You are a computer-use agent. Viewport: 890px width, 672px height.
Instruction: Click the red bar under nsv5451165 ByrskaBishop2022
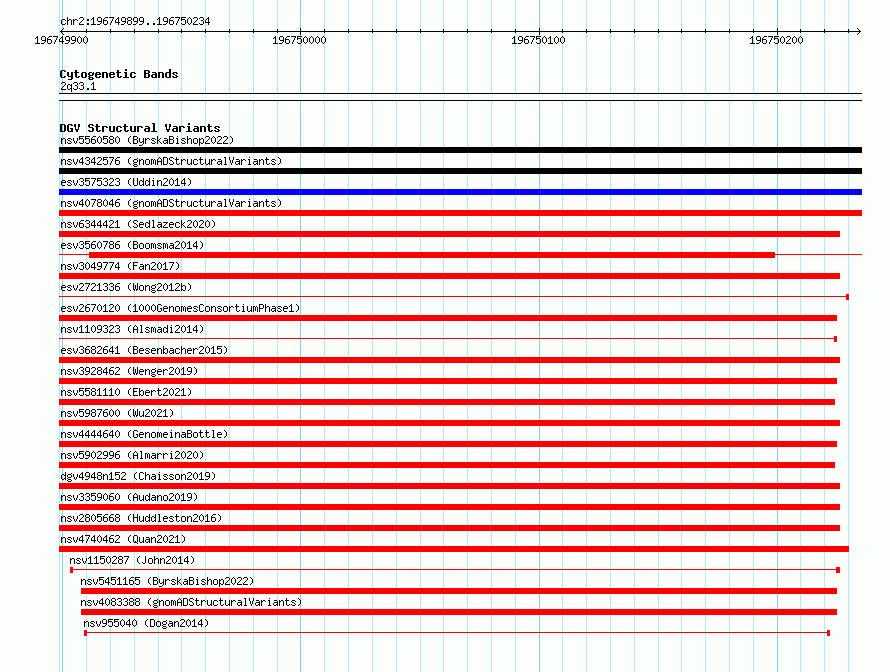(x=459, y=591)
